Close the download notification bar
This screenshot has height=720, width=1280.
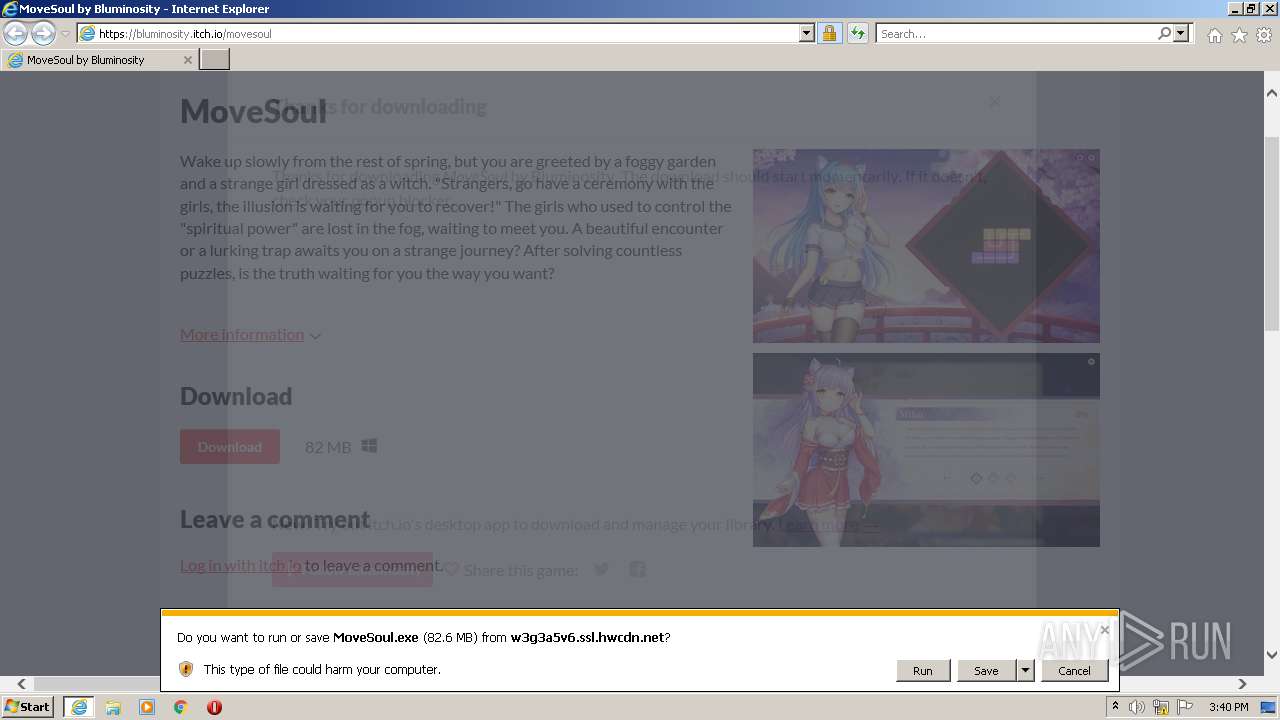click(x=1104, y=630)
